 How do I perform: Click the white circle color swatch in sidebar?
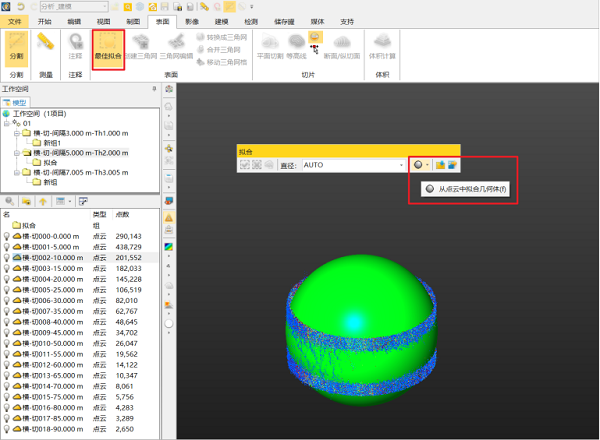pos(169,324)
